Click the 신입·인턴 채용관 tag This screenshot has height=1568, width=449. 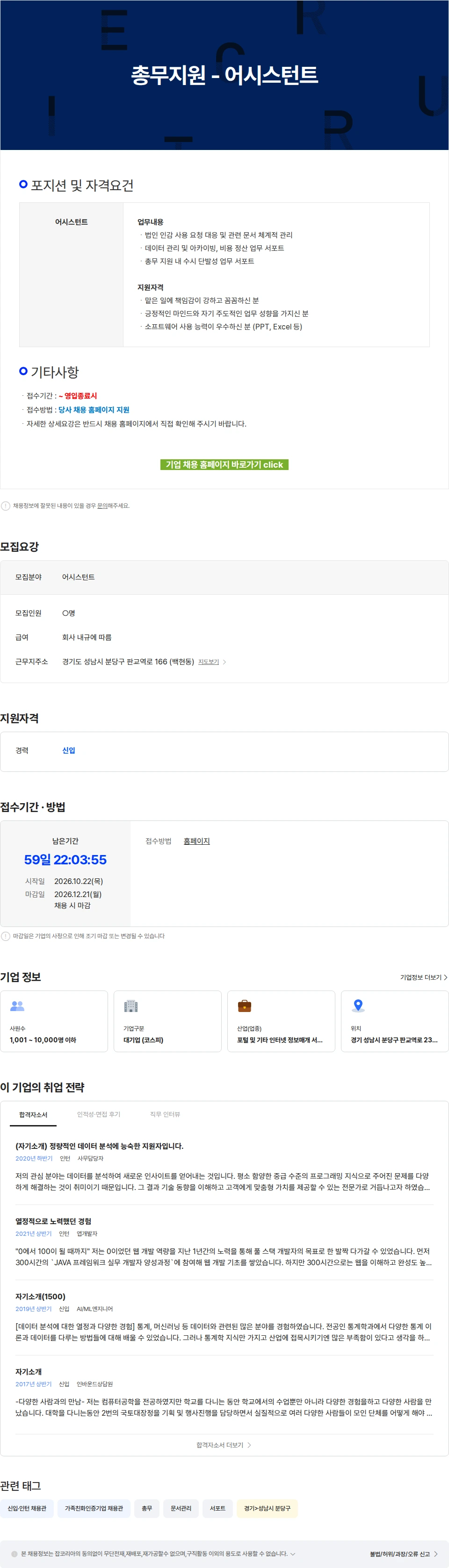27,1508
